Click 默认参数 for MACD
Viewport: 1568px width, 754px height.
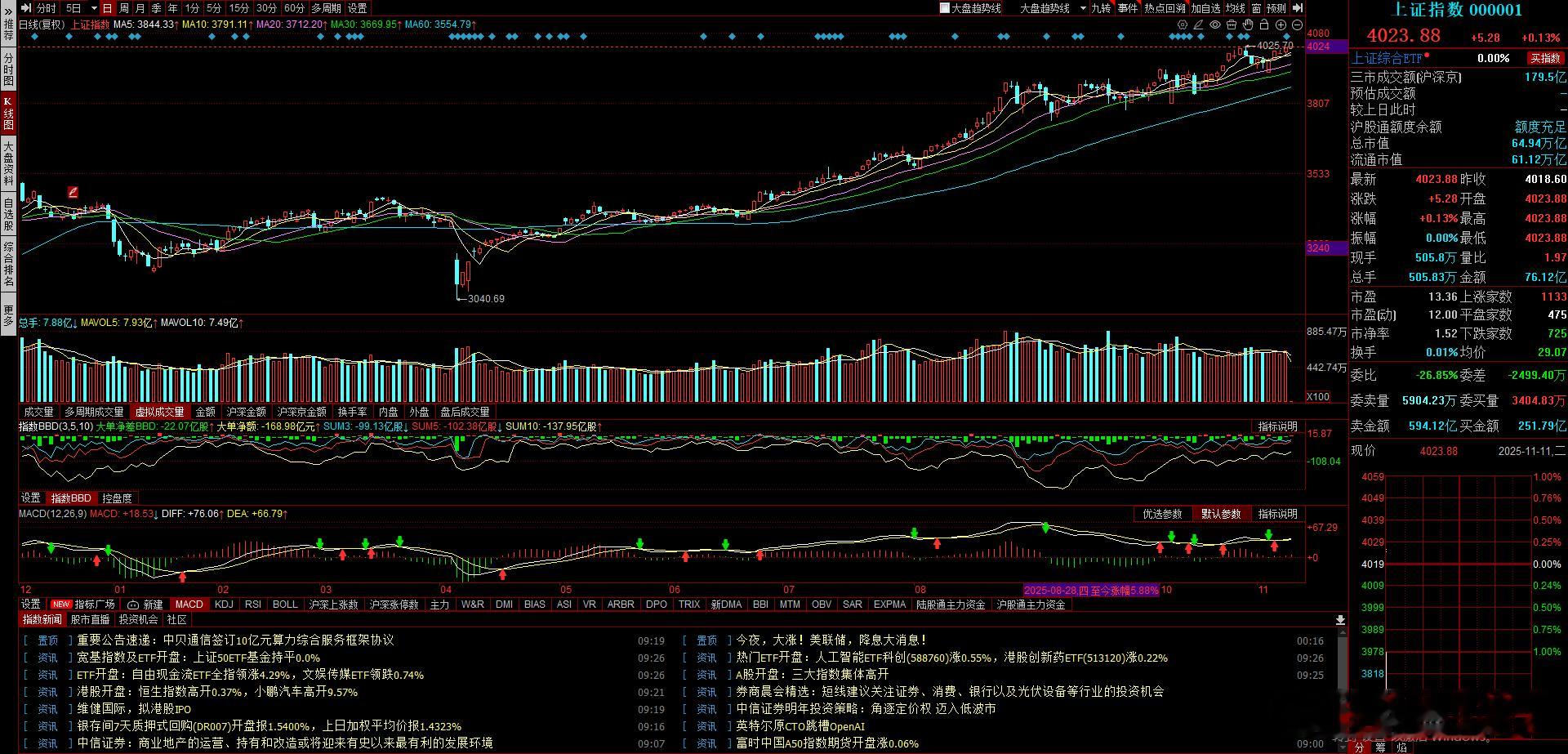click(1221, 514)
